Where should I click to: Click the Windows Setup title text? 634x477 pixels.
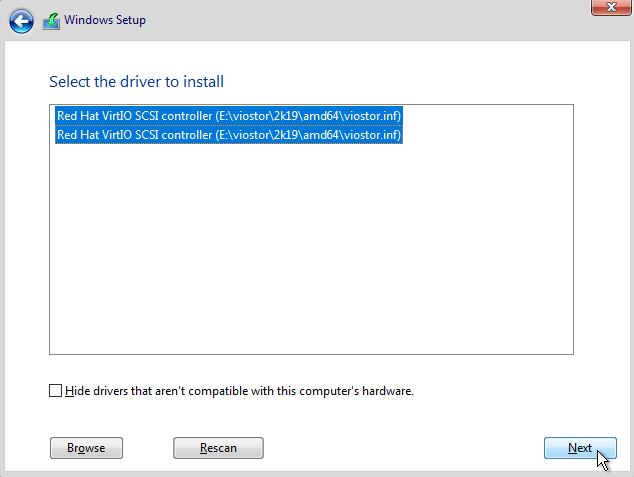(105, 20)
